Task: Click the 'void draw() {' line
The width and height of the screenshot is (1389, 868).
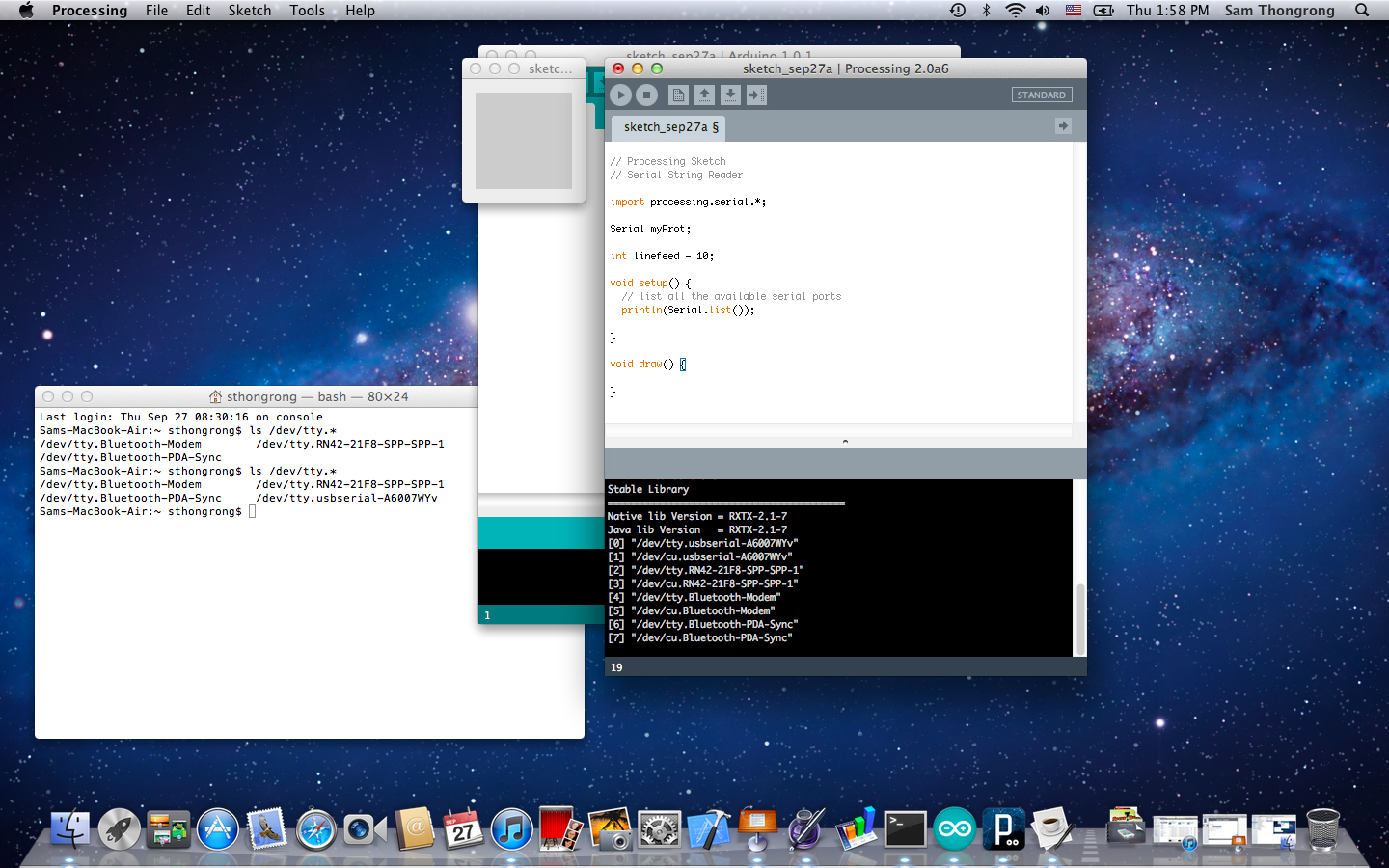Action: (x=648, y=364)
